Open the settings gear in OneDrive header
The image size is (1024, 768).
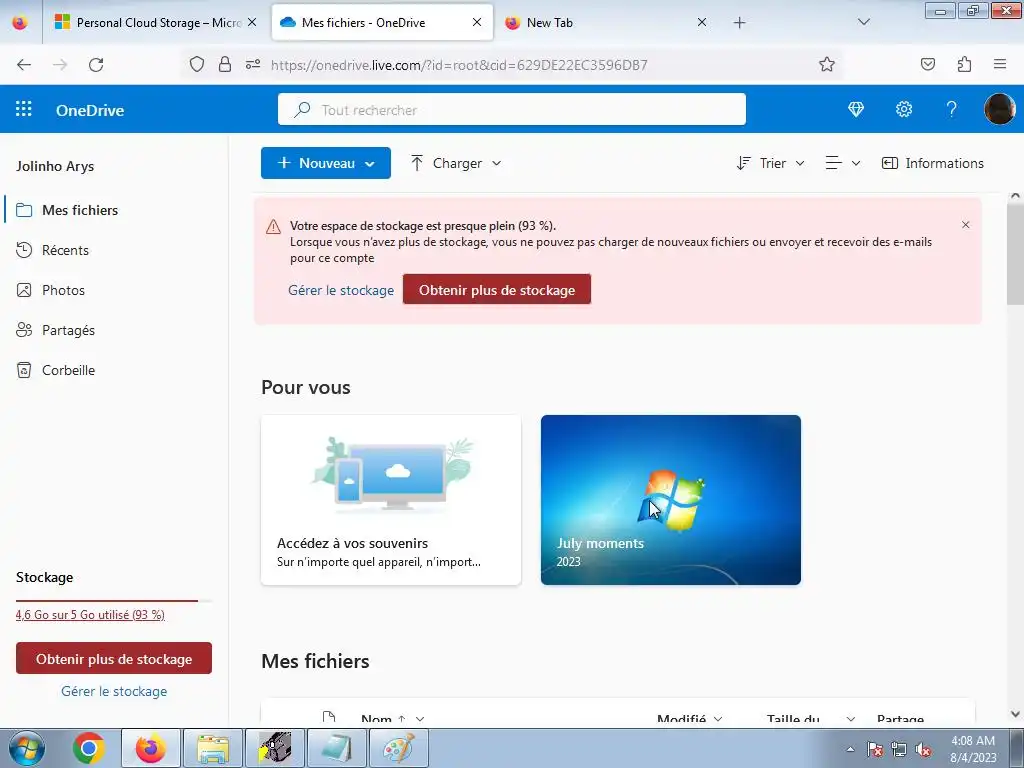904,109
